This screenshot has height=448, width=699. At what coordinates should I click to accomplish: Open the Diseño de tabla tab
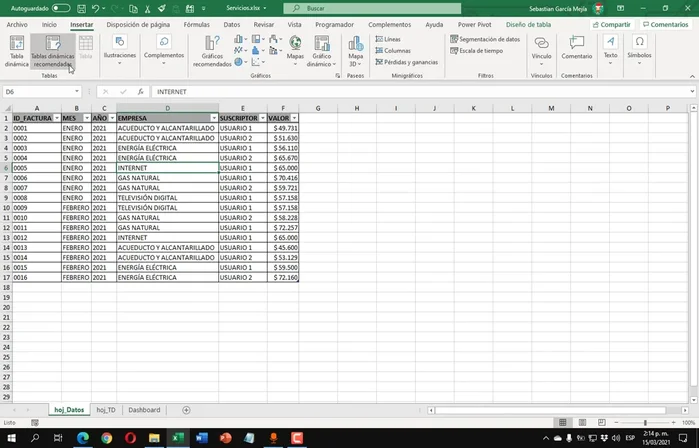[x=528, y=25]
